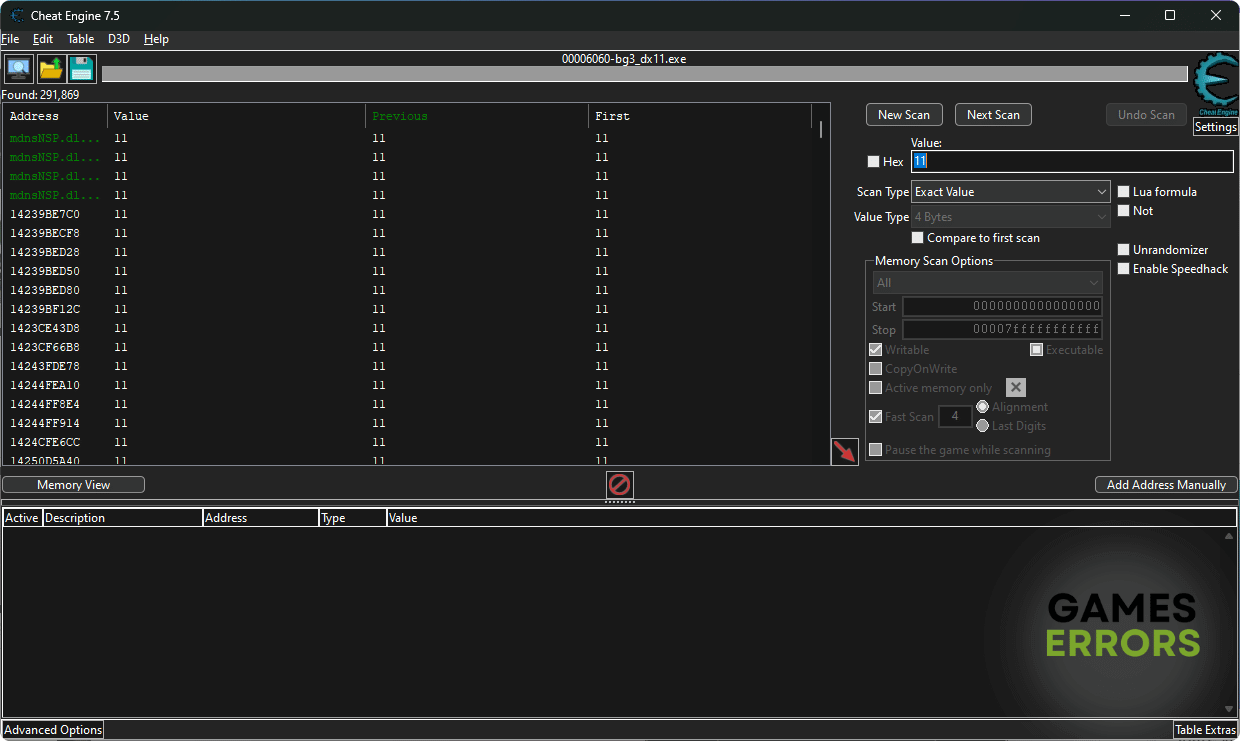Tick the Compare to first scan checkbox
The image size is (1240, 741).
tap(918, 238)
